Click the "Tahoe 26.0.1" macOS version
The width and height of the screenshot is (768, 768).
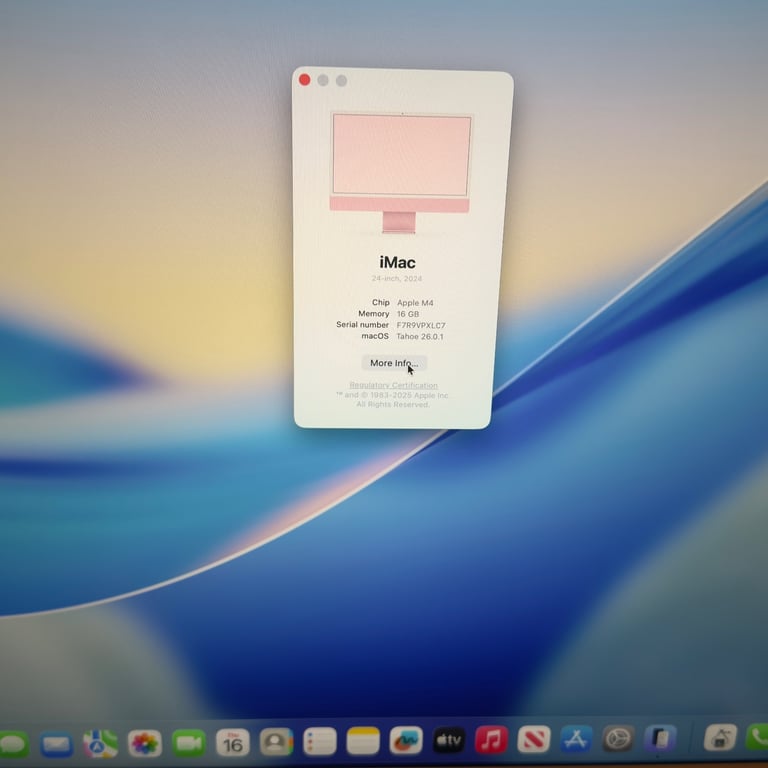pyautogui.click(x=420, y=336)
